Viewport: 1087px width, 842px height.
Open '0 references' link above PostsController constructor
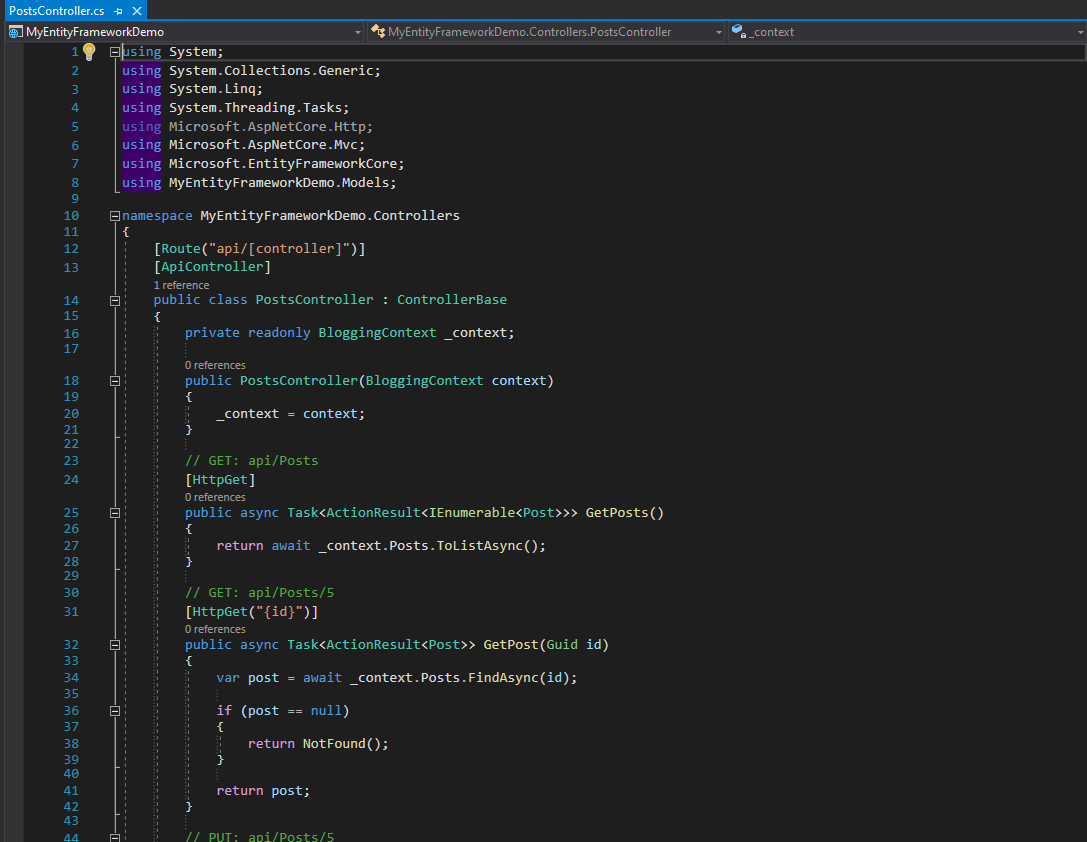(x=215, y=365)
